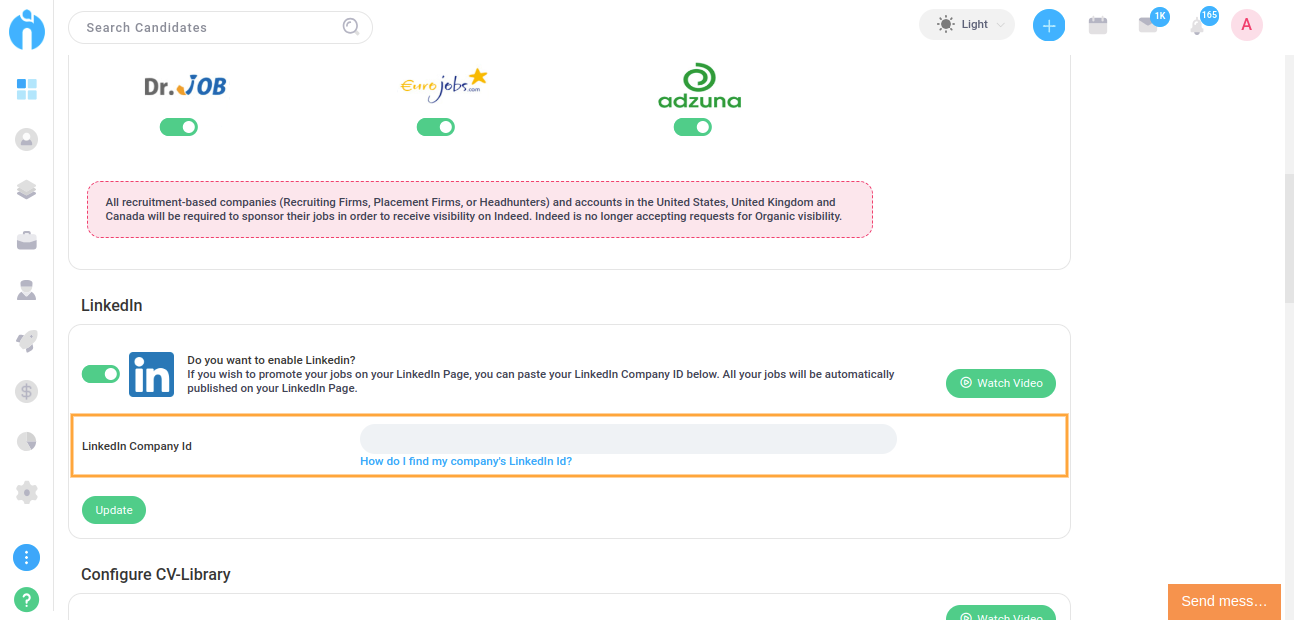Open the calendar icon in top bar
1294x620 pixels.
tap(1098, 26)
